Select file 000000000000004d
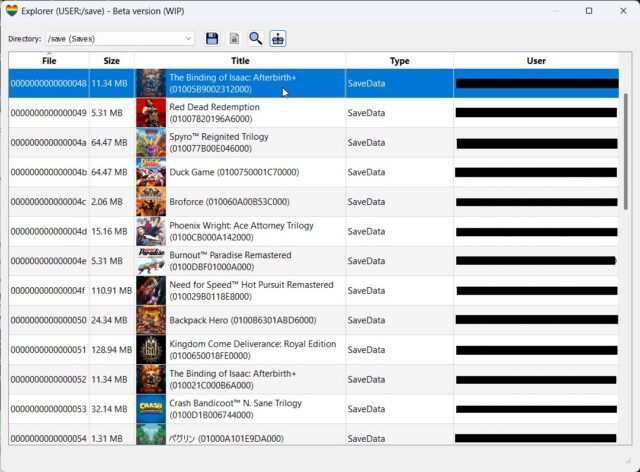The height and width of the screenshot is (472, 640). pyautogui.click(x=49, y=231)
